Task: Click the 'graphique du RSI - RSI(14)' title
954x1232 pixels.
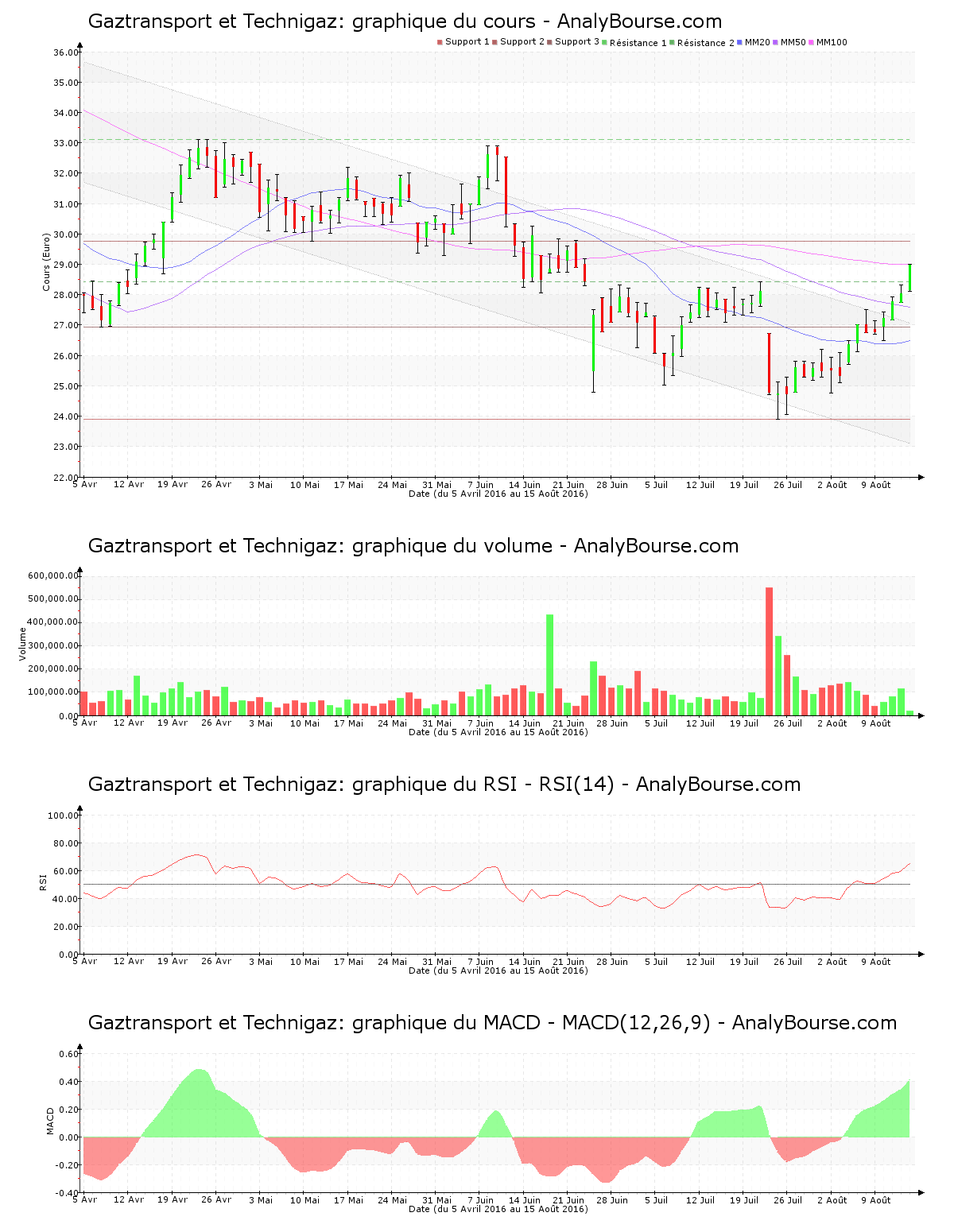Action: [444, 785]
